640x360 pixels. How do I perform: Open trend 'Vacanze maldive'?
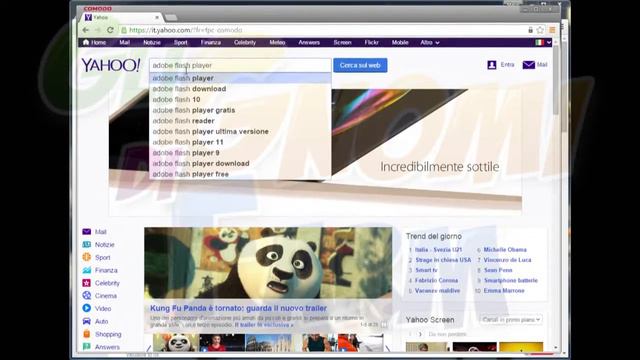tap(437, 291)
